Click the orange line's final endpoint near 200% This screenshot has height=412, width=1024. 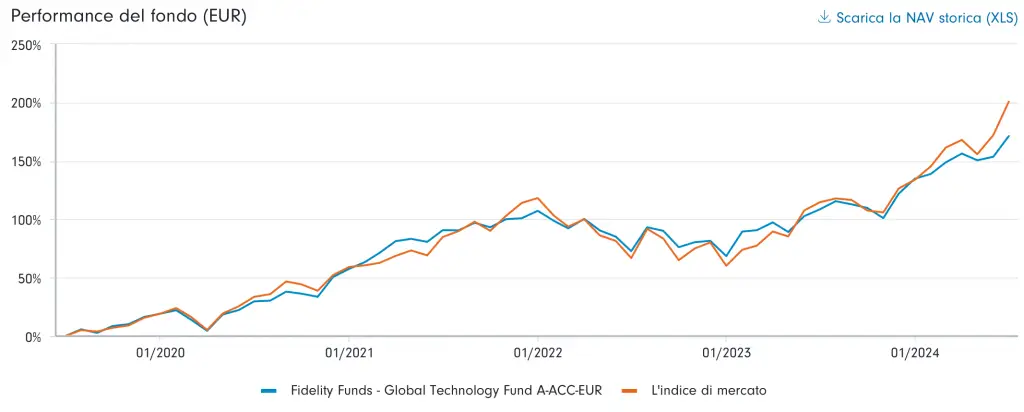[1008, 101]
